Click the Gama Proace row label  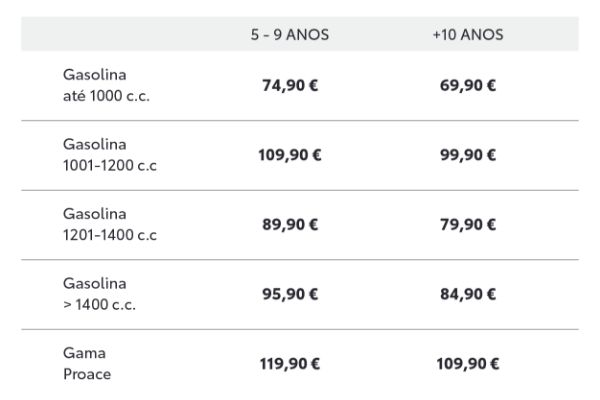[87, 363]
